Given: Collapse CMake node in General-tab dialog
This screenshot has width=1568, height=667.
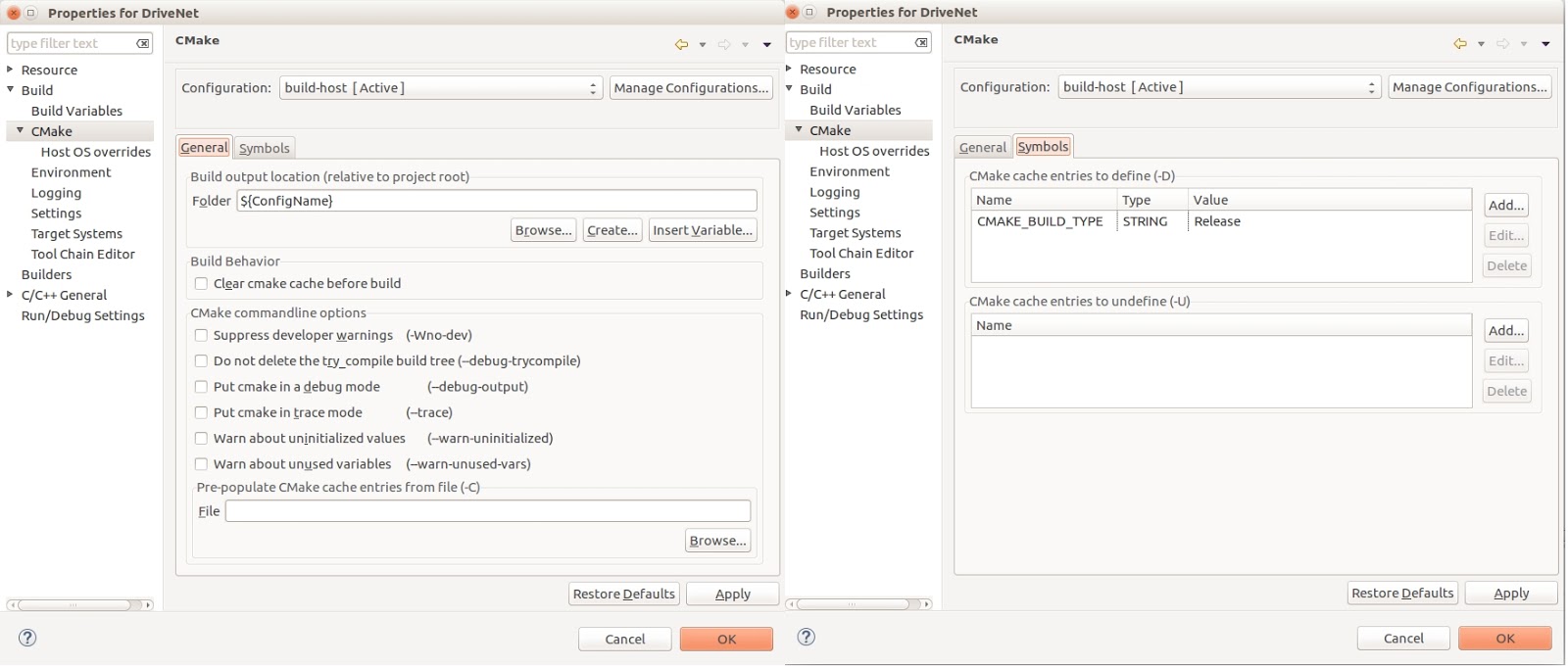Looking at the screenshot, I should [x=20, y=131].
